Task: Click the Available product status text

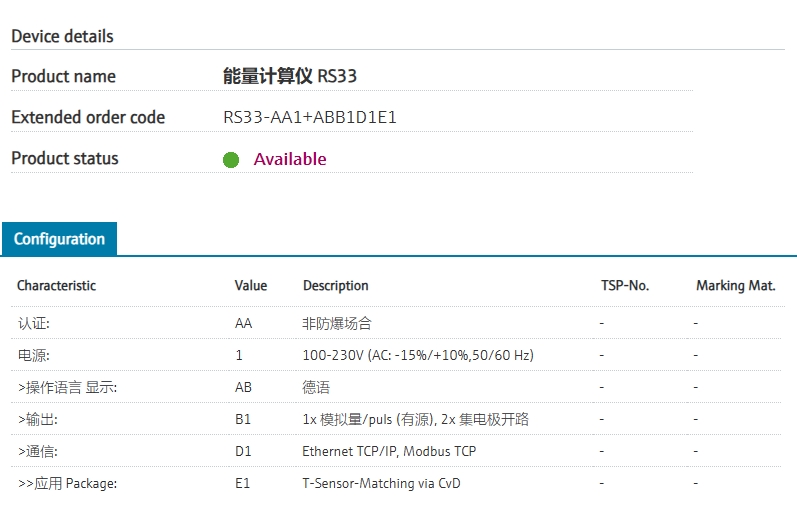Action: pos(290,159)
